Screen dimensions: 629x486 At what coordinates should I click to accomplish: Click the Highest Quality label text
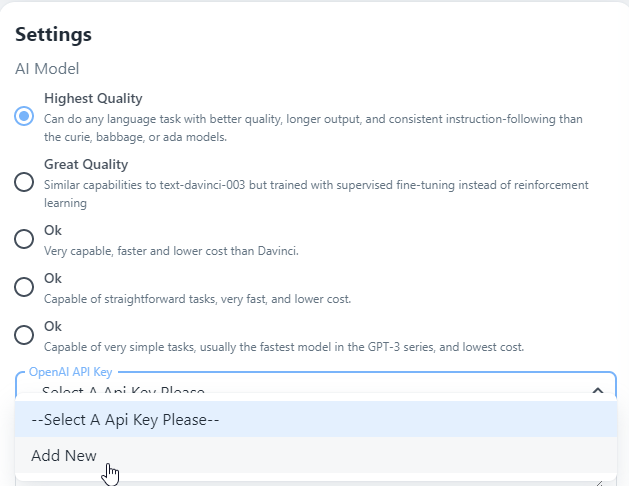[x=93, y=98]
